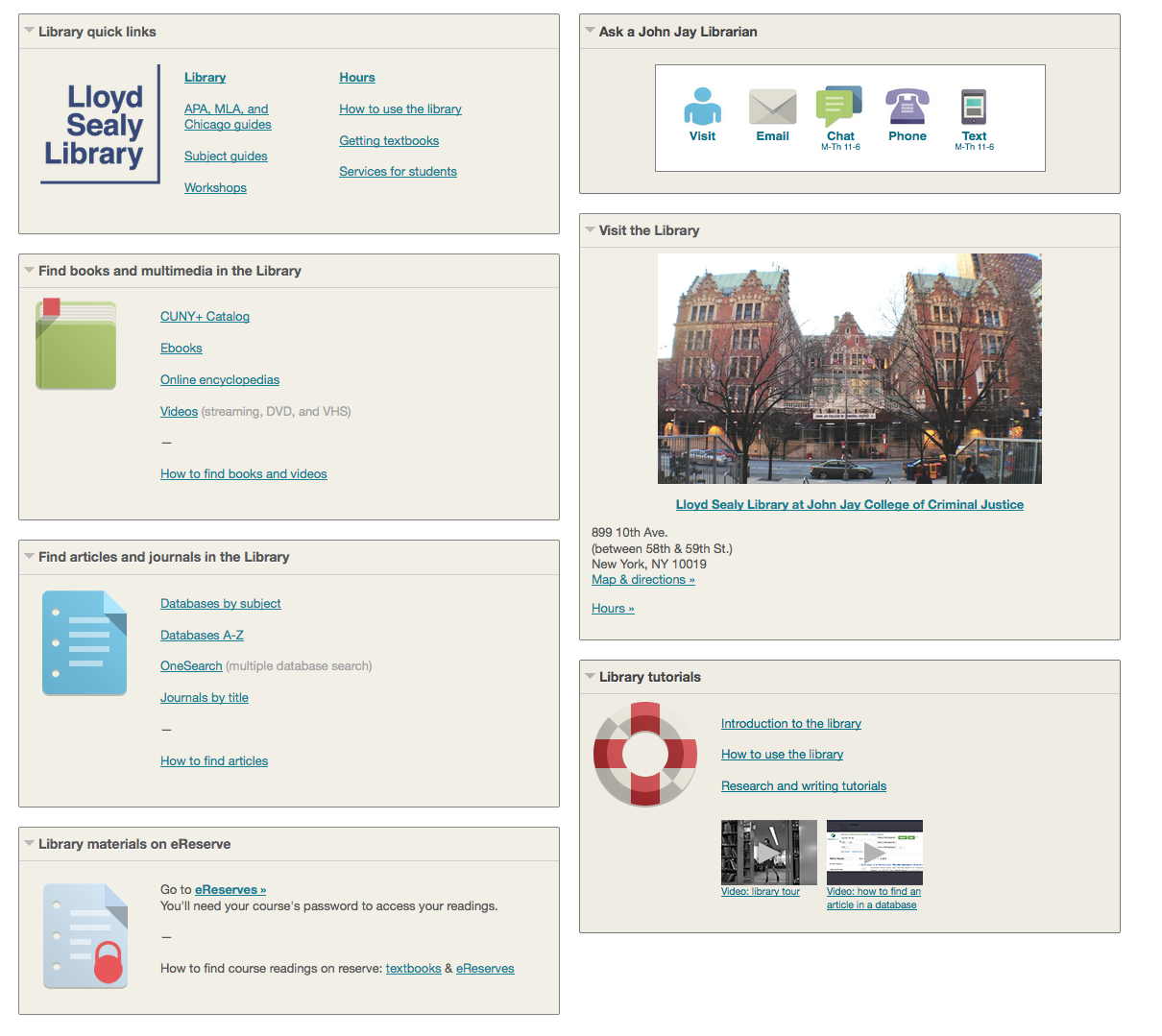Open Introduction to the library link
The width and height of the screenshot is (1162, 1036).
pos(791,723)
